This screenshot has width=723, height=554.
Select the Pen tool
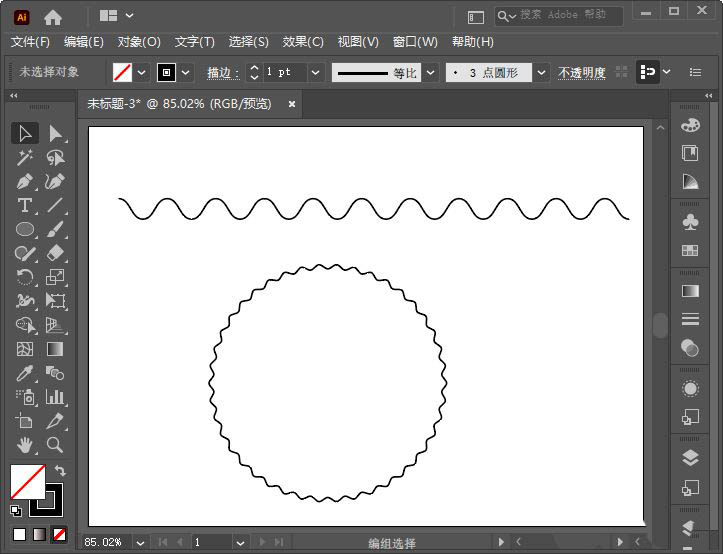click(x=25, y=181)
